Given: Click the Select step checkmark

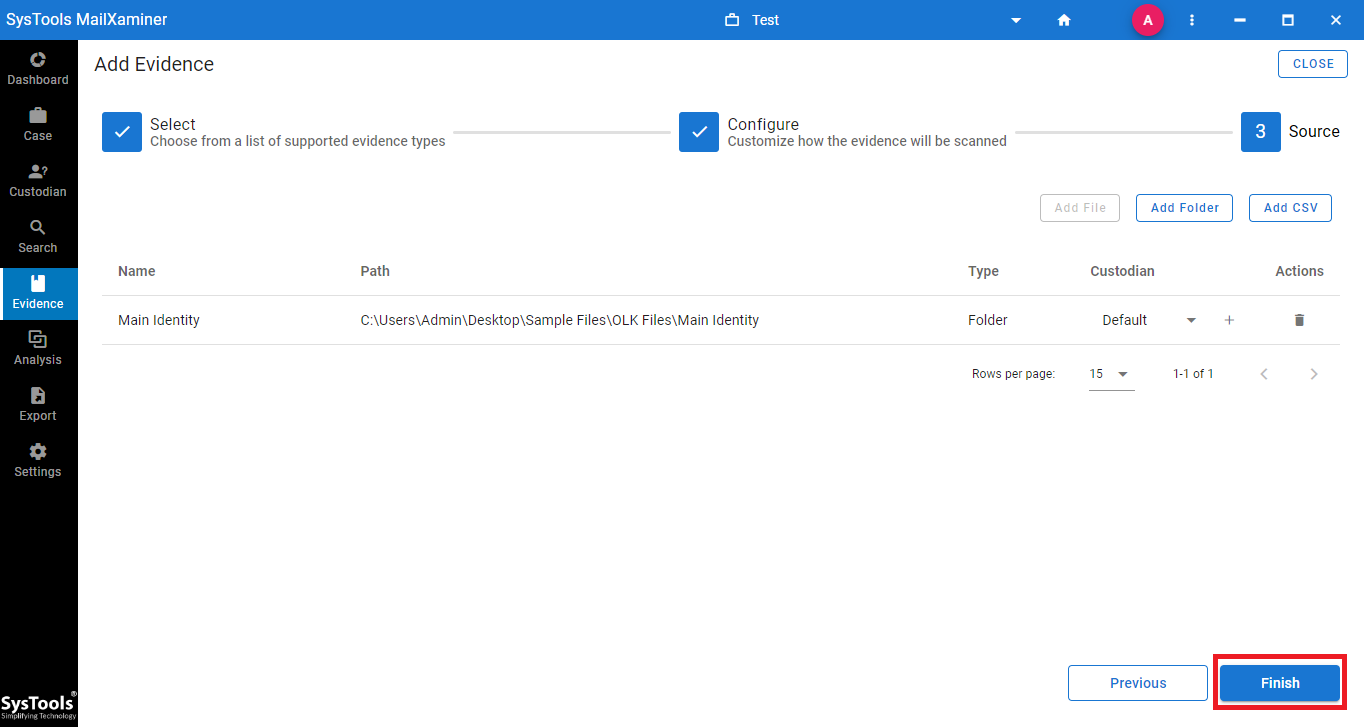Looking at the screenshot, I should pos(122,132).
